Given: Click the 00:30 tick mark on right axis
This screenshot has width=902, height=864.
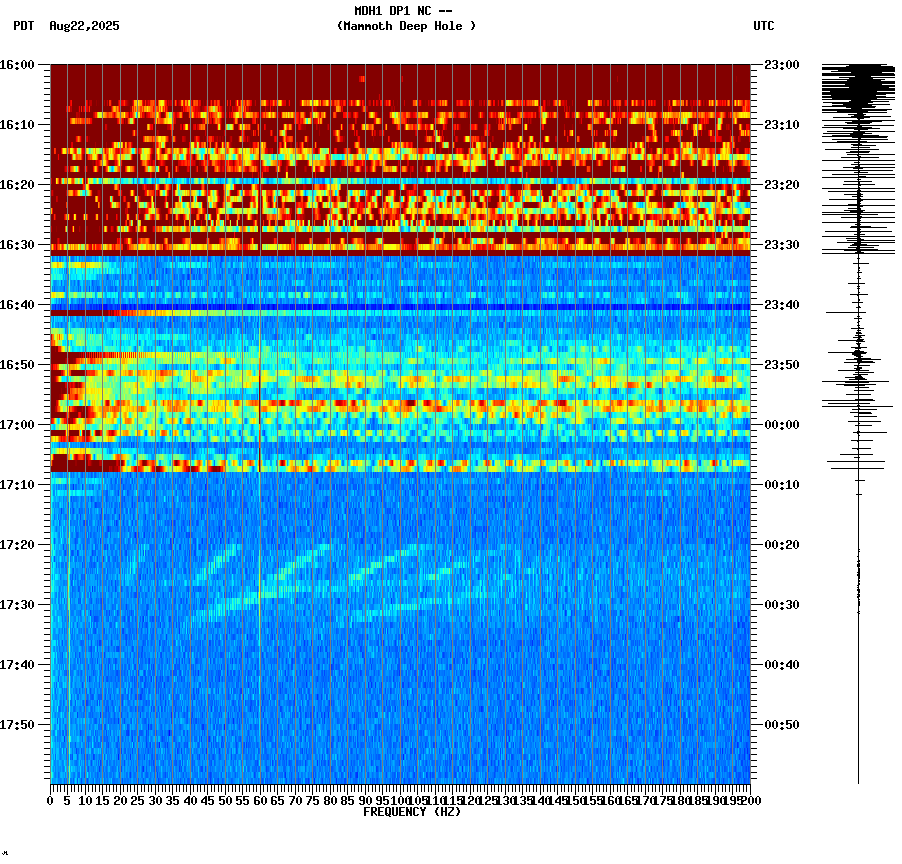Looking at the screenshot, I should [x=757, y=604].
